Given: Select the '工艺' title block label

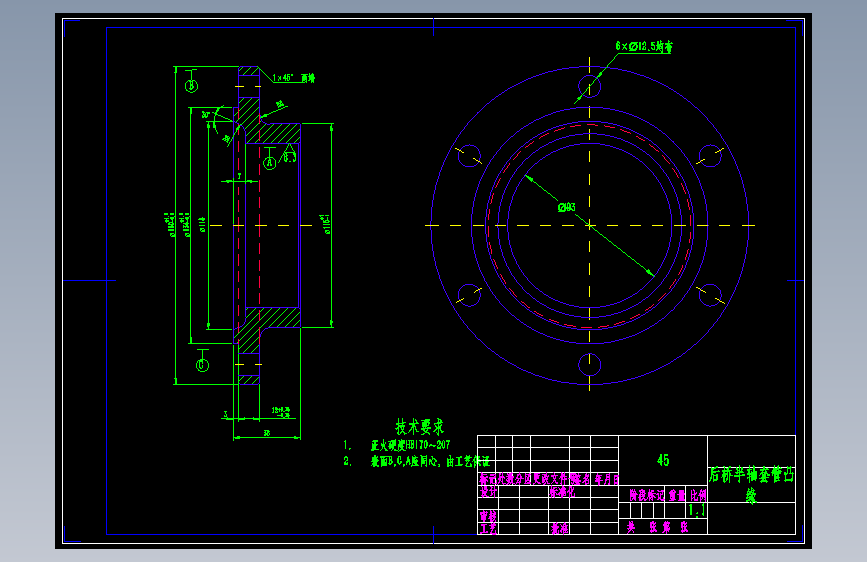Looking at the screenshot, I should (488, 529).
